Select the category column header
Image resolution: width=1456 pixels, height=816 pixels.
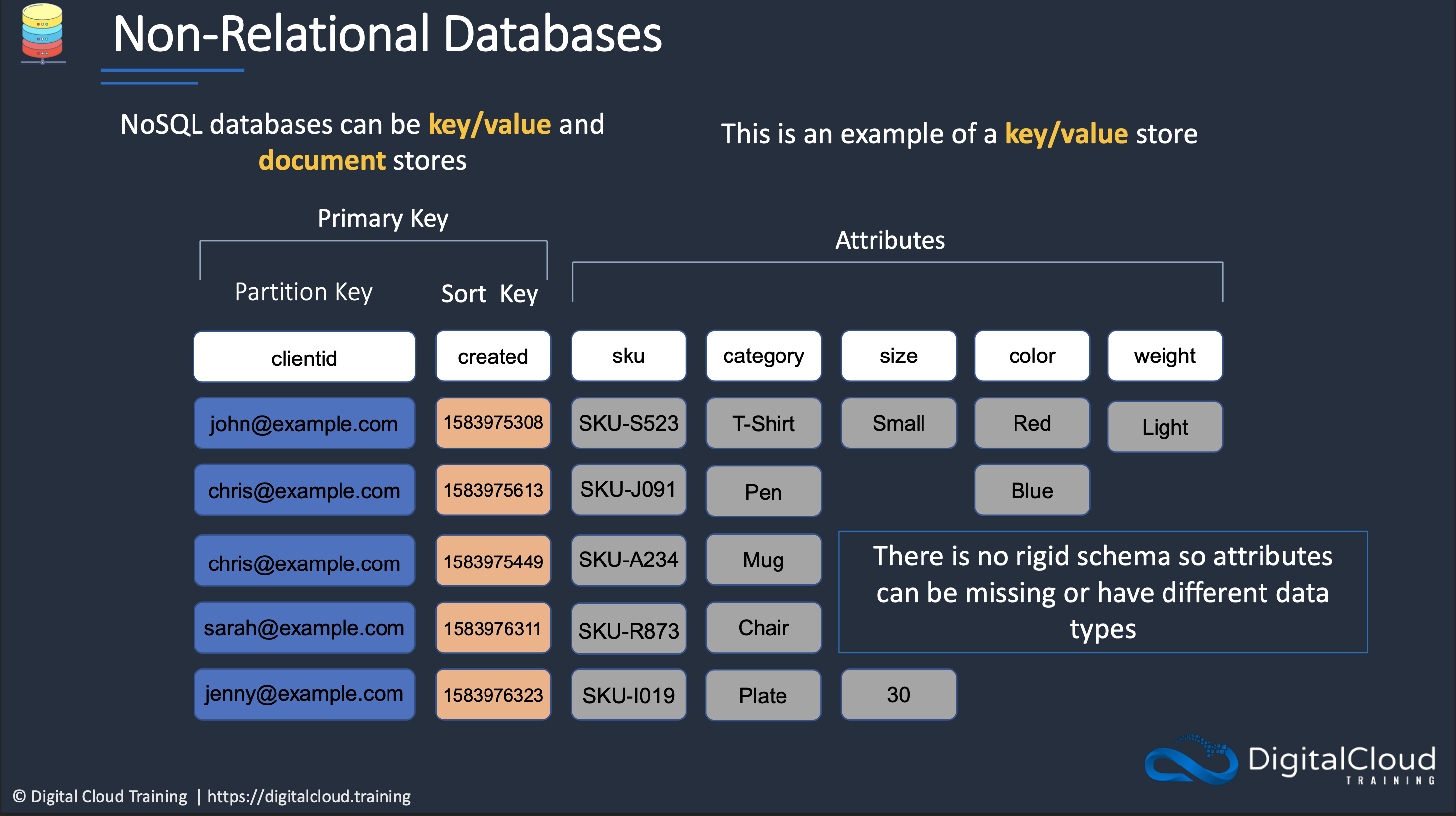point(763,357)
